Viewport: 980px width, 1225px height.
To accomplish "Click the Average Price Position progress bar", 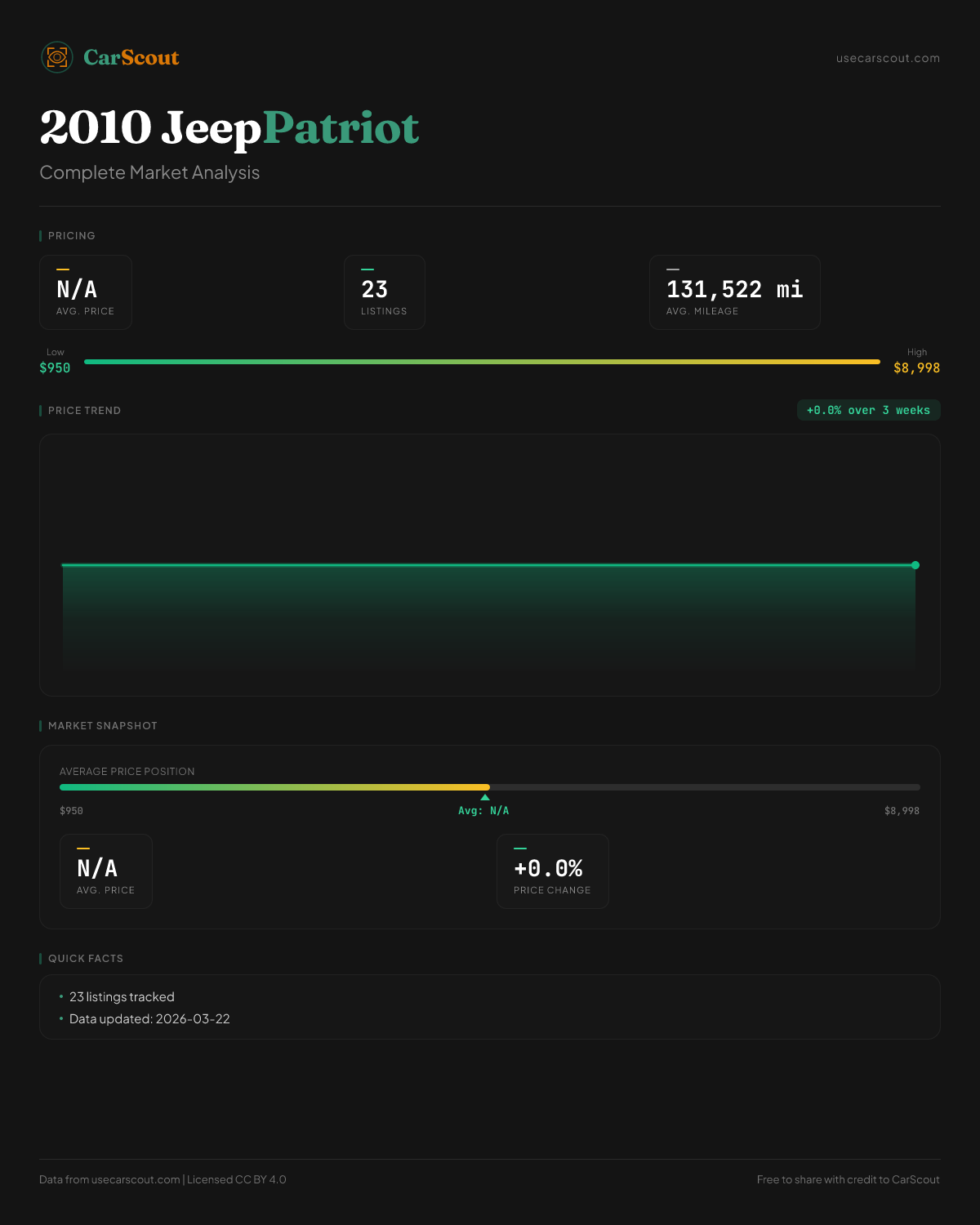I will (490, 787).
